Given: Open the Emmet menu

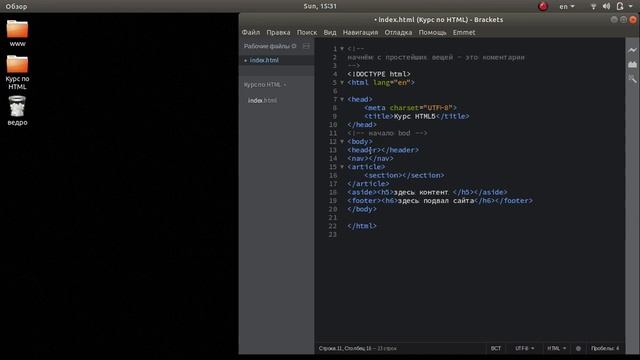Looking at the screenshot, I should point(464,32).
